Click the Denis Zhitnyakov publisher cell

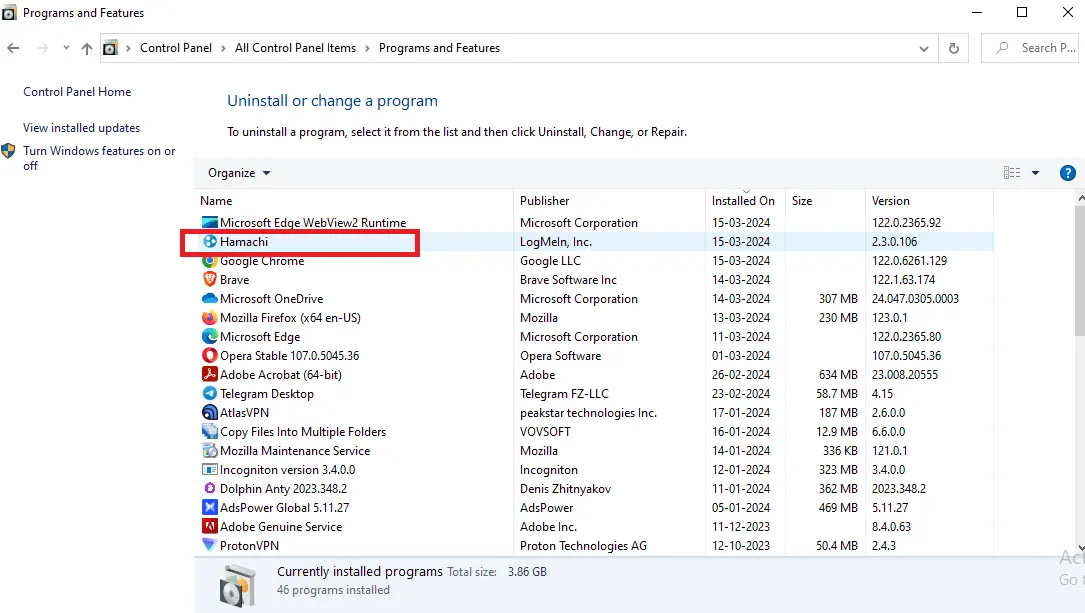tap(565, 489)
